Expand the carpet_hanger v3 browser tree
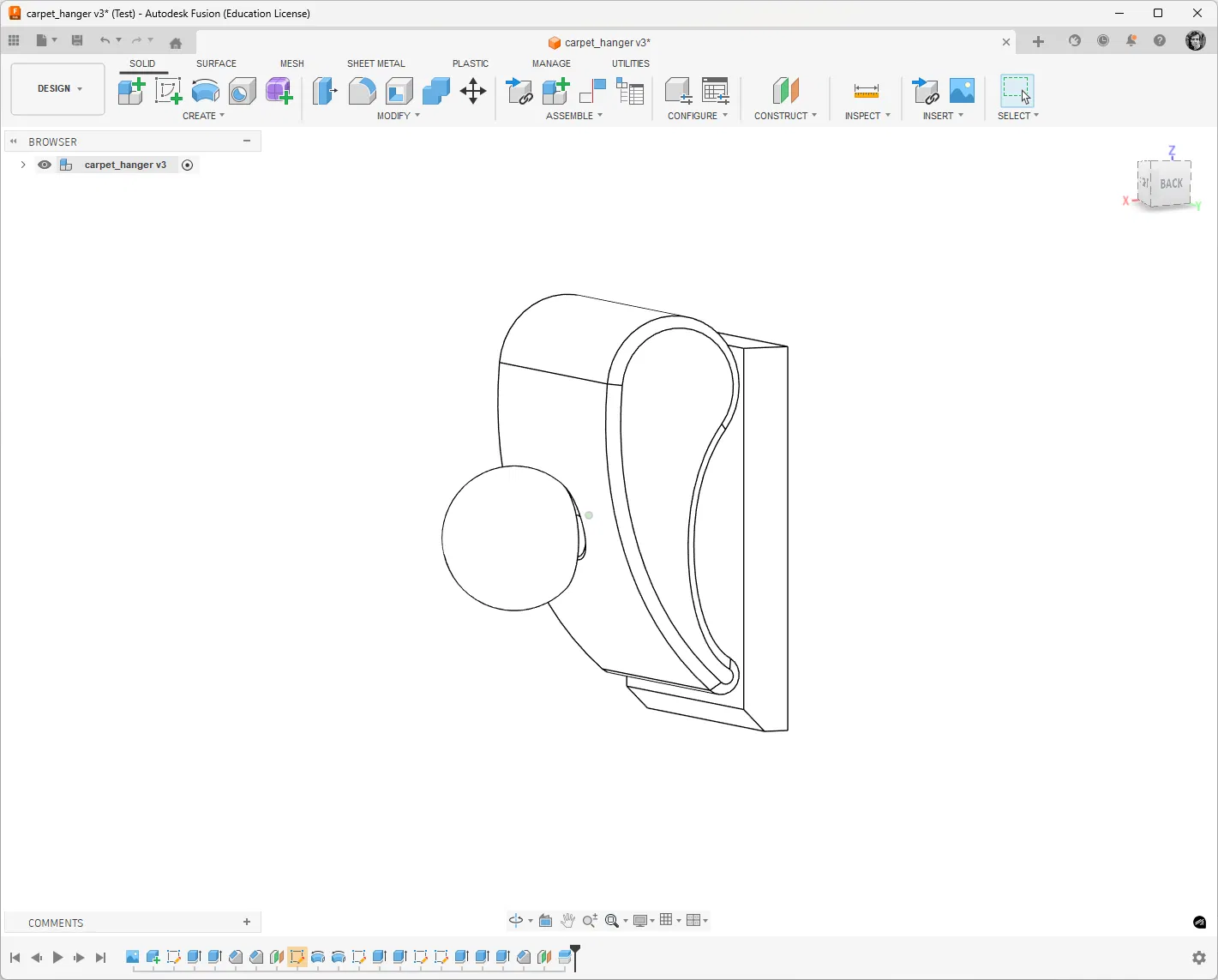The image size is (1218, 980). coord(23,165)
